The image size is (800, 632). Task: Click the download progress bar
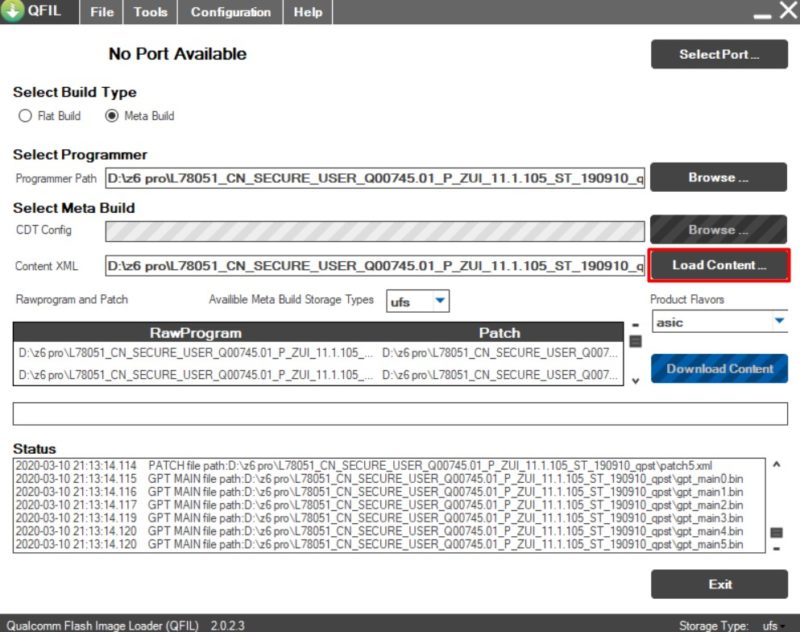click(x=400, y=414)
